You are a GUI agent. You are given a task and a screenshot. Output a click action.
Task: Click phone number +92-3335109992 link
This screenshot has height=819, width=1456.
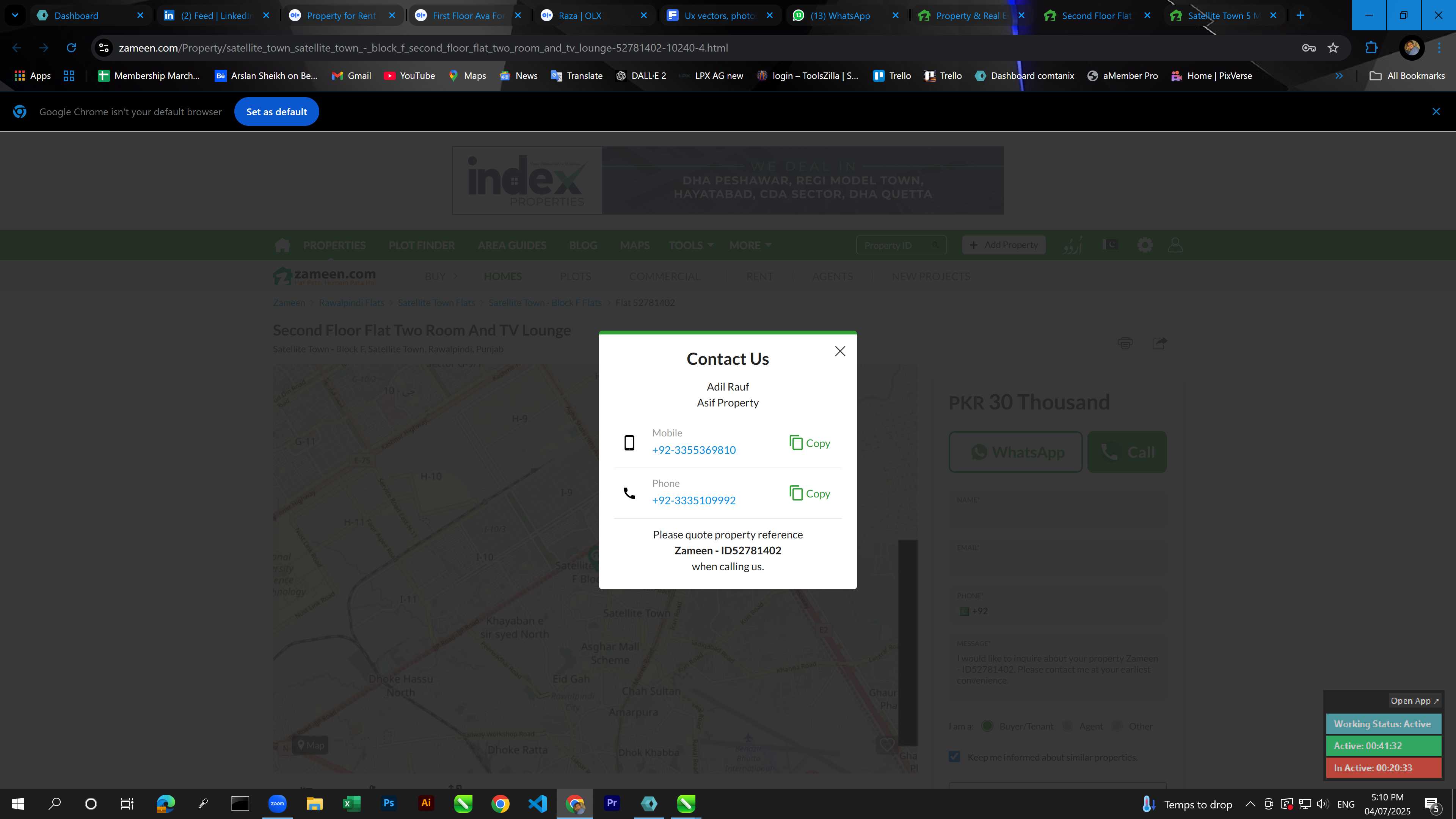[x=693, y=500]
